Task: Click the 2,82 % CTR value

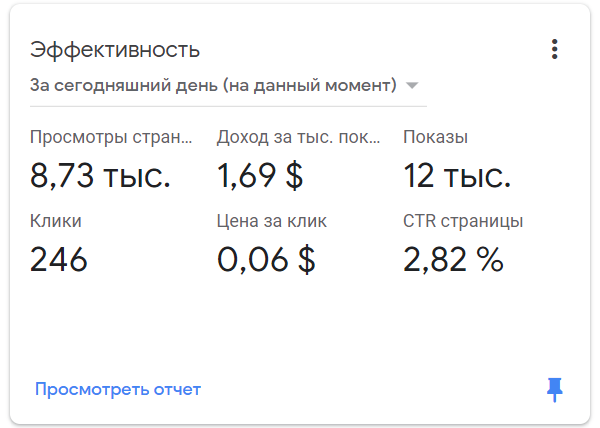Action: (453, 260)
